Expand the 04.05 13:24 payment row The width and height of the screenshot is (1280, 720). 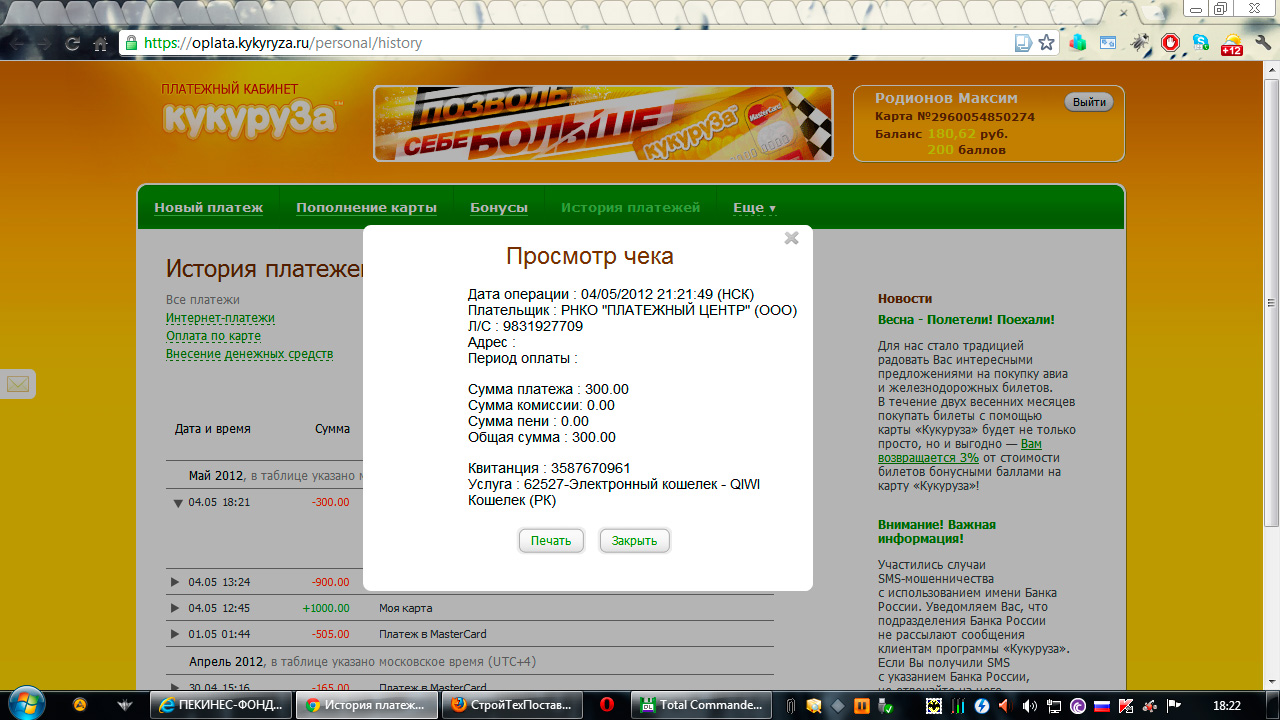(176, 582)
